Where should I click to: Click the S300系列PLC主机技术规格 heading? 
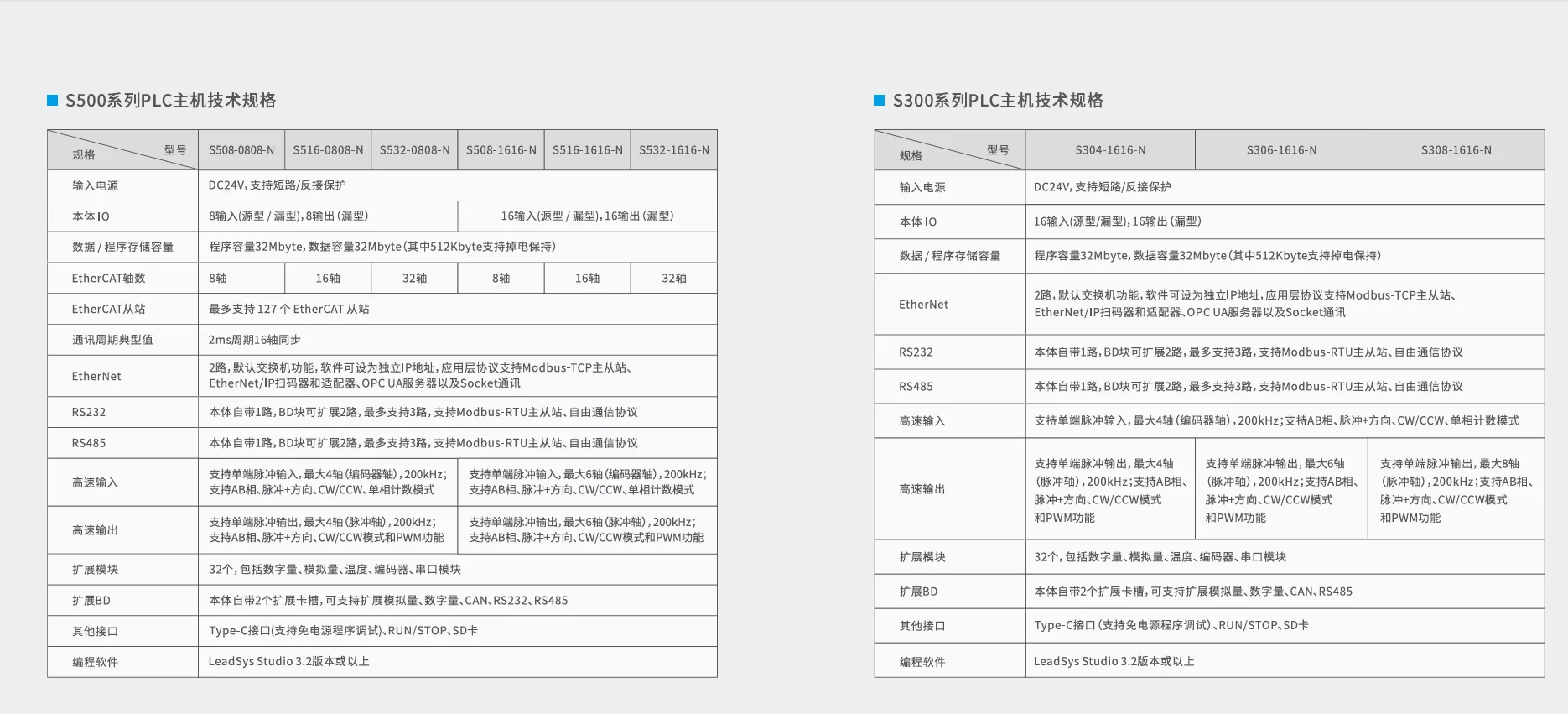998,101
